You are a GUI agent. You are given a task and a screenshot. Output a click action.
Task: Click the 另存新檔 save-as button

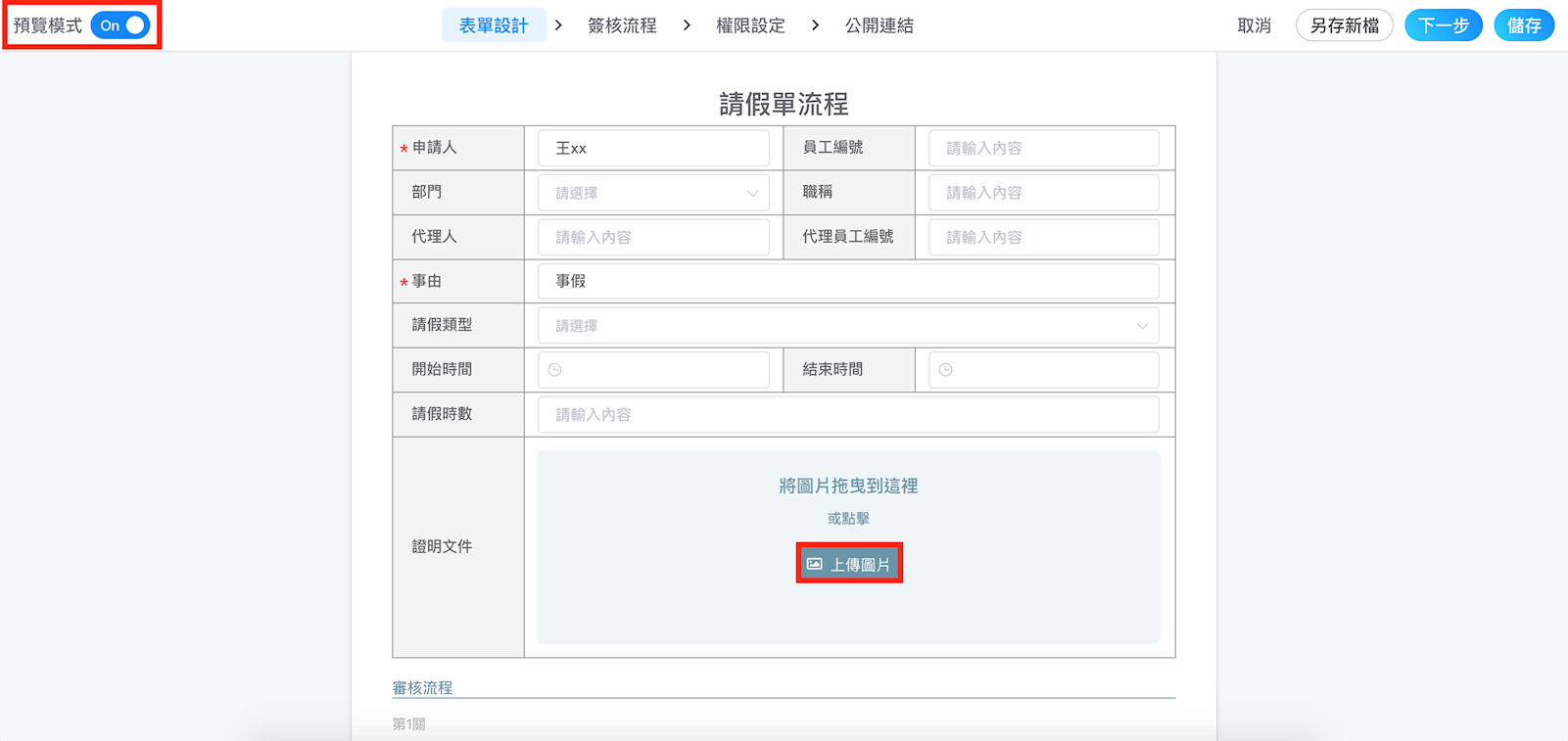click(x=1344, y=25)
